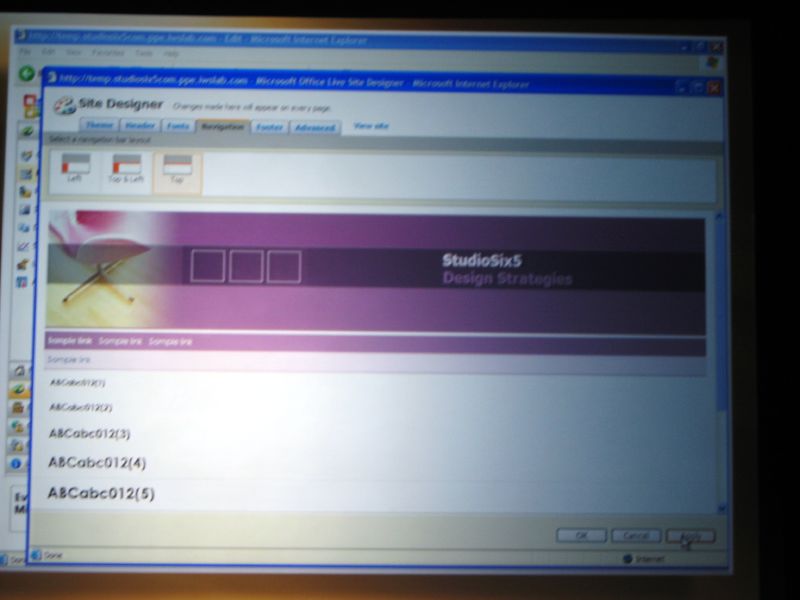Image resolution: width=800 pixels, height=600 pixels.
Task: Click the third square placeholder in header banner
Action: tap(284, 266)
